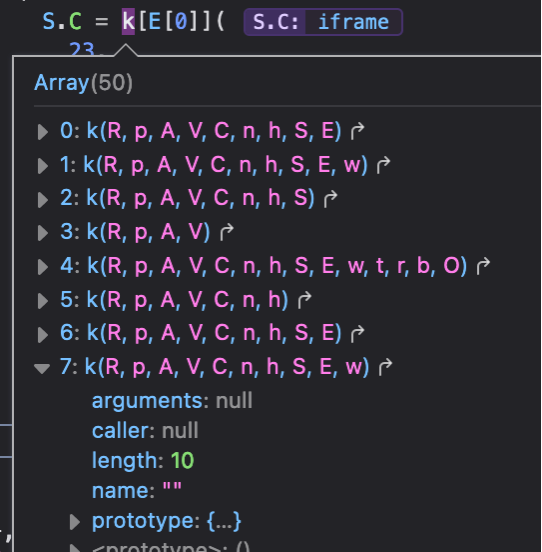Expand array entry 0 disclosure triangle

pyautogui.click(x=43, y=132)
